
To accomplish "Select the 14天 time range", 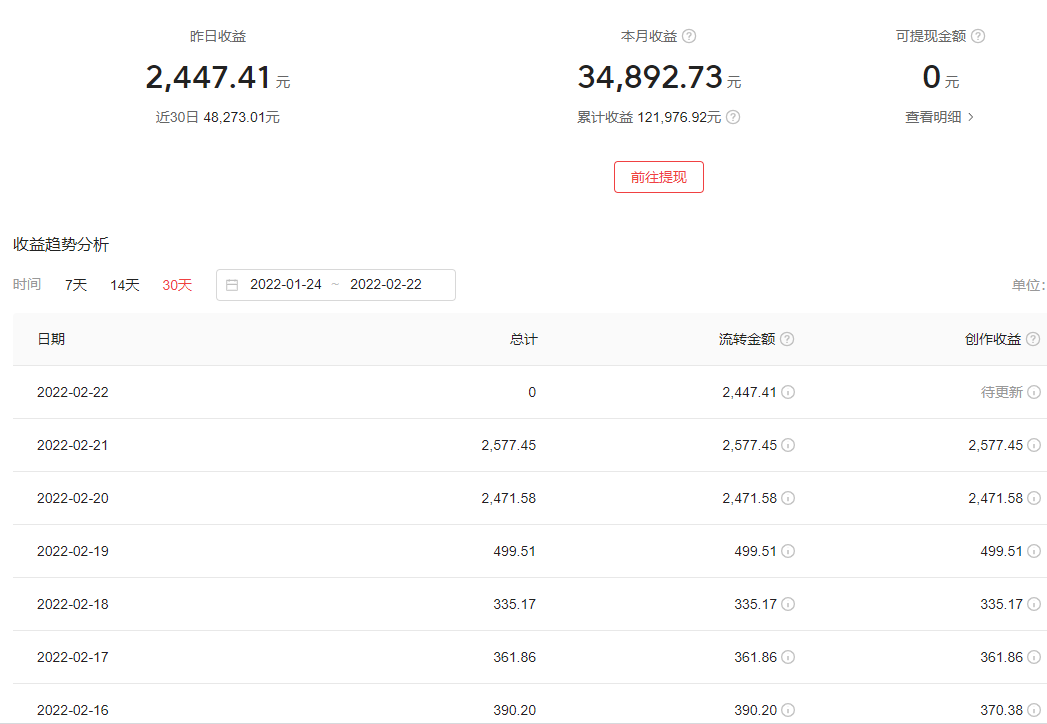I will tap(125, 285).
